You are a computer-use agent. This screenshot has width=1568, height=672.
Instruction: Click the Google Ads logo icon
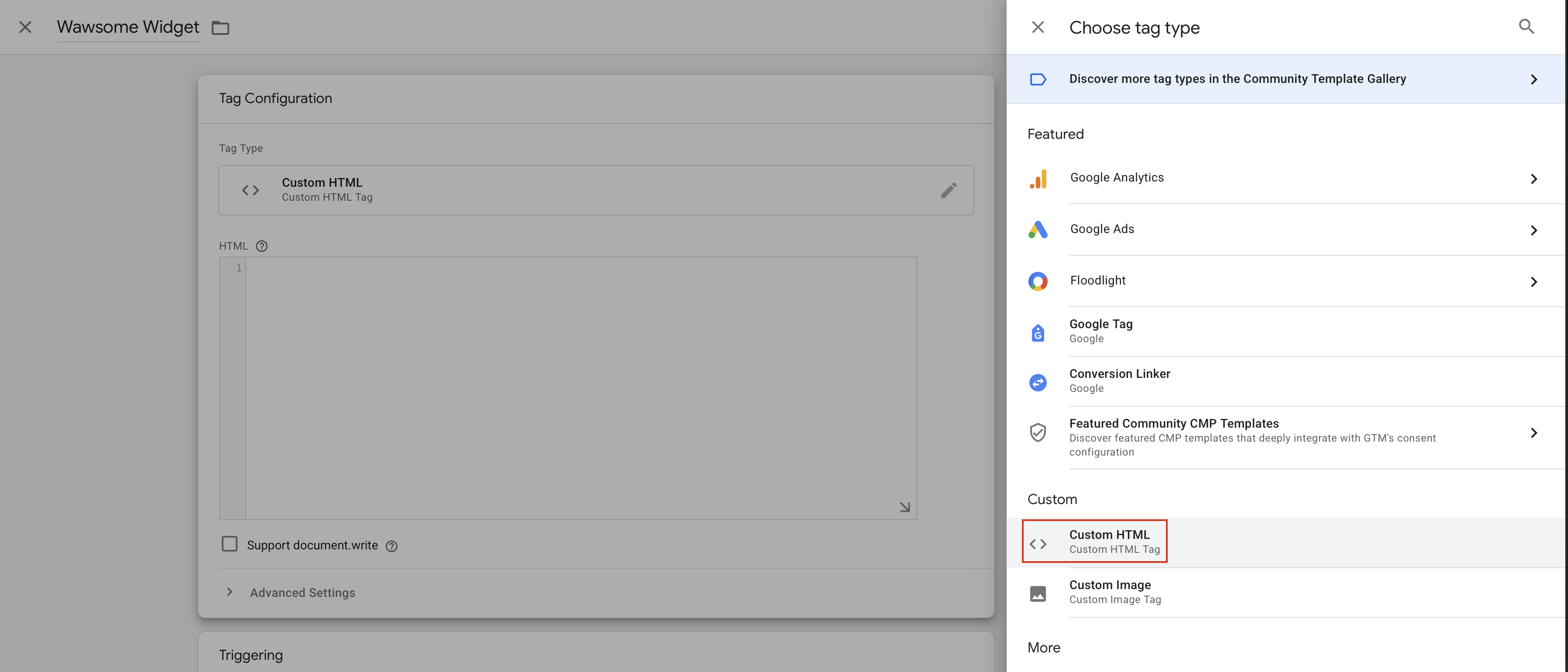[x=1038, y=230]
